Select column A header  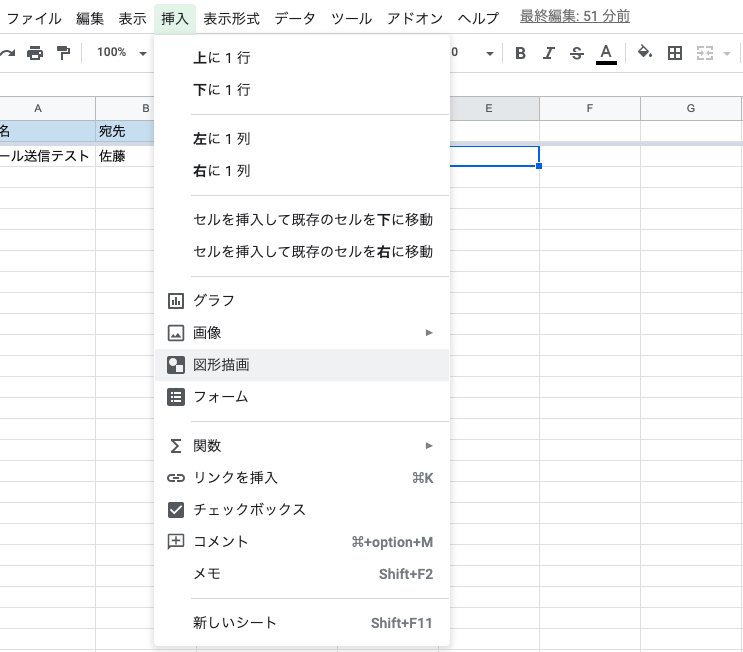(x=47, y=109)
